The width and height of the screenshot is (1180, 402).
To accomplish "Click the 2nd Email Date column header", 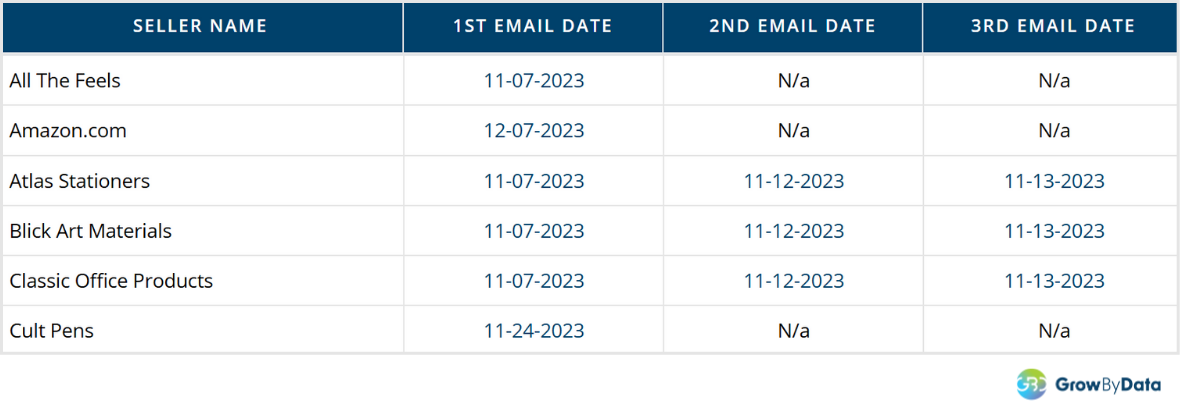I will pyautogui.click(x=792, y=26).
